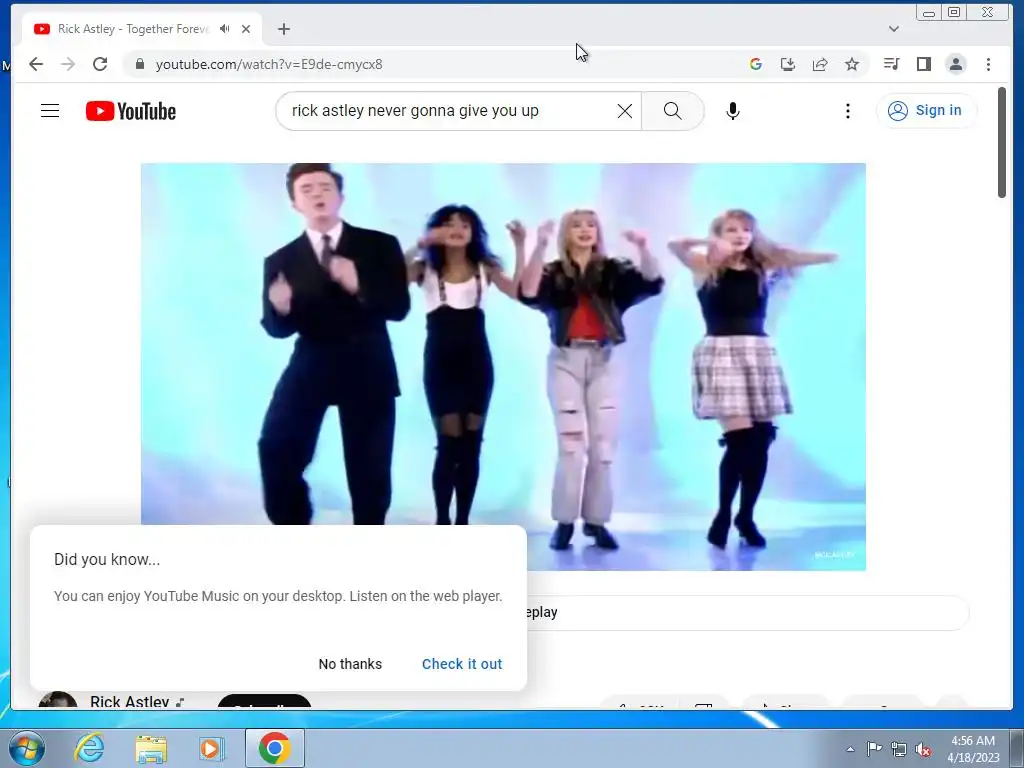This screenshot has width=1024, height=768.
Task: Launch Internet Explorer from taskbar
Action: pyautogui.click(x=89, y=748)
